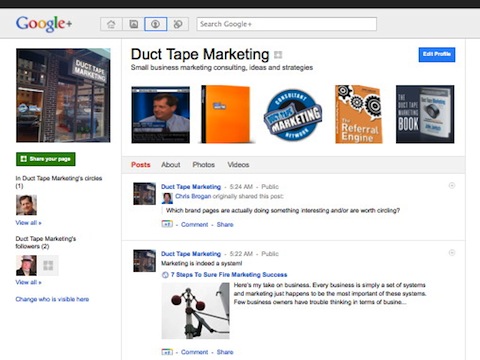Screen dimensions: 480x360
Task: Click the In Duct Tape Marketing's circles heading
Action: (x=59, y=182)
